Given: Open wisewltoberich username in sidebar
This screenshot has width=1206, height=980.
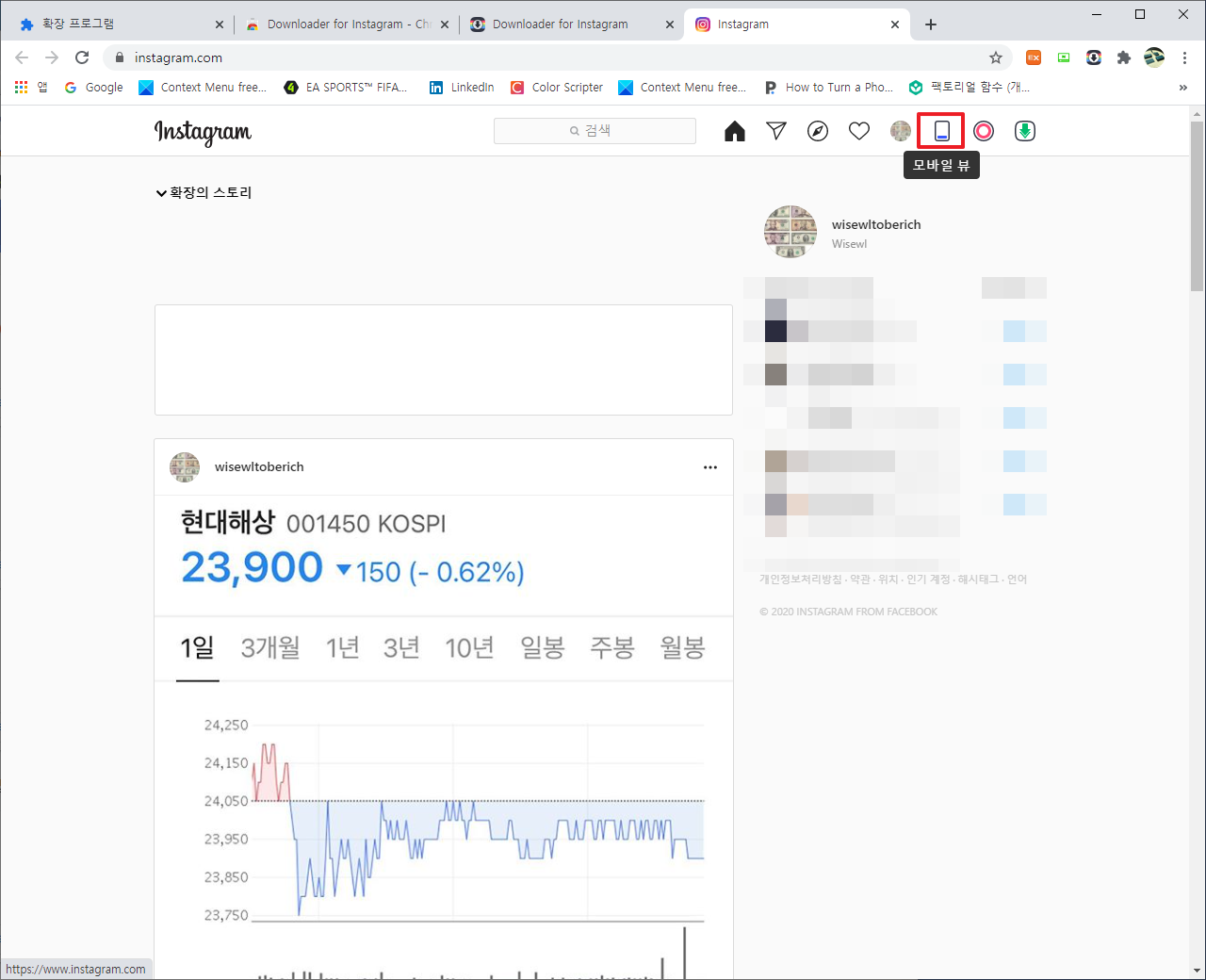Looking at the screenshot, I should click(876, 224).
